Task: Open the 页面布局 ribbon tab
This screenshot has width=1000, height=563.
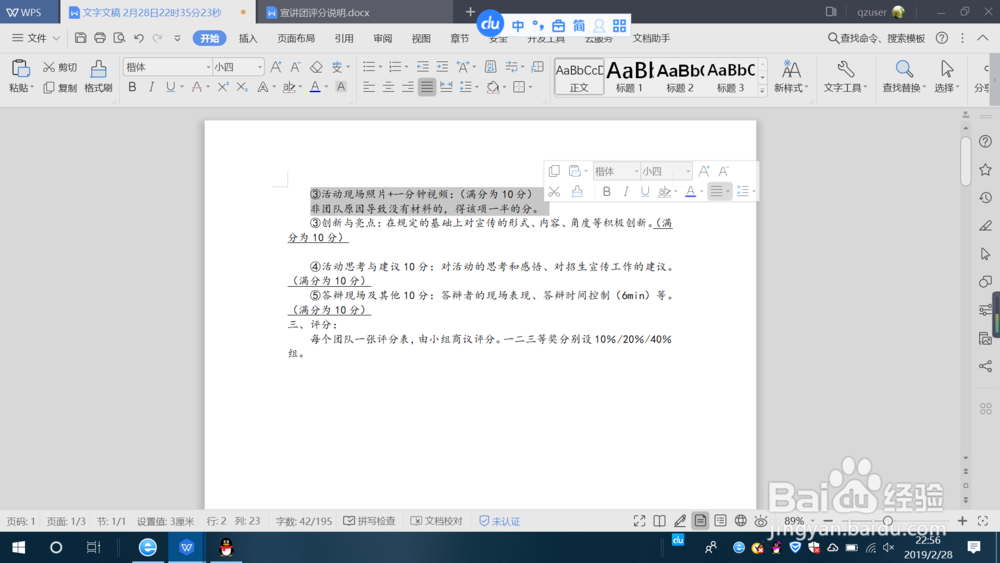Action: click(x=296, y=38)
